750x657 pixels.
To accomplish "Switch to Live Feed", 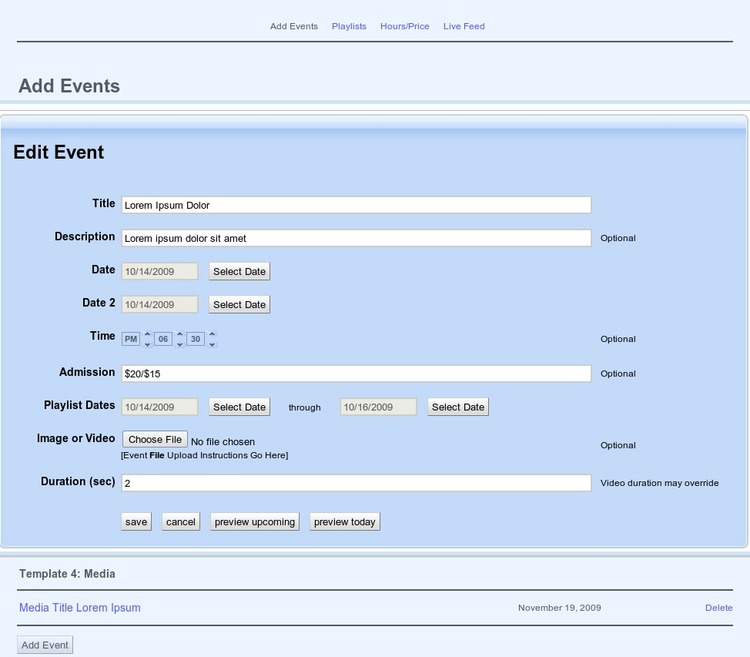I will click(x=464, y=26).
